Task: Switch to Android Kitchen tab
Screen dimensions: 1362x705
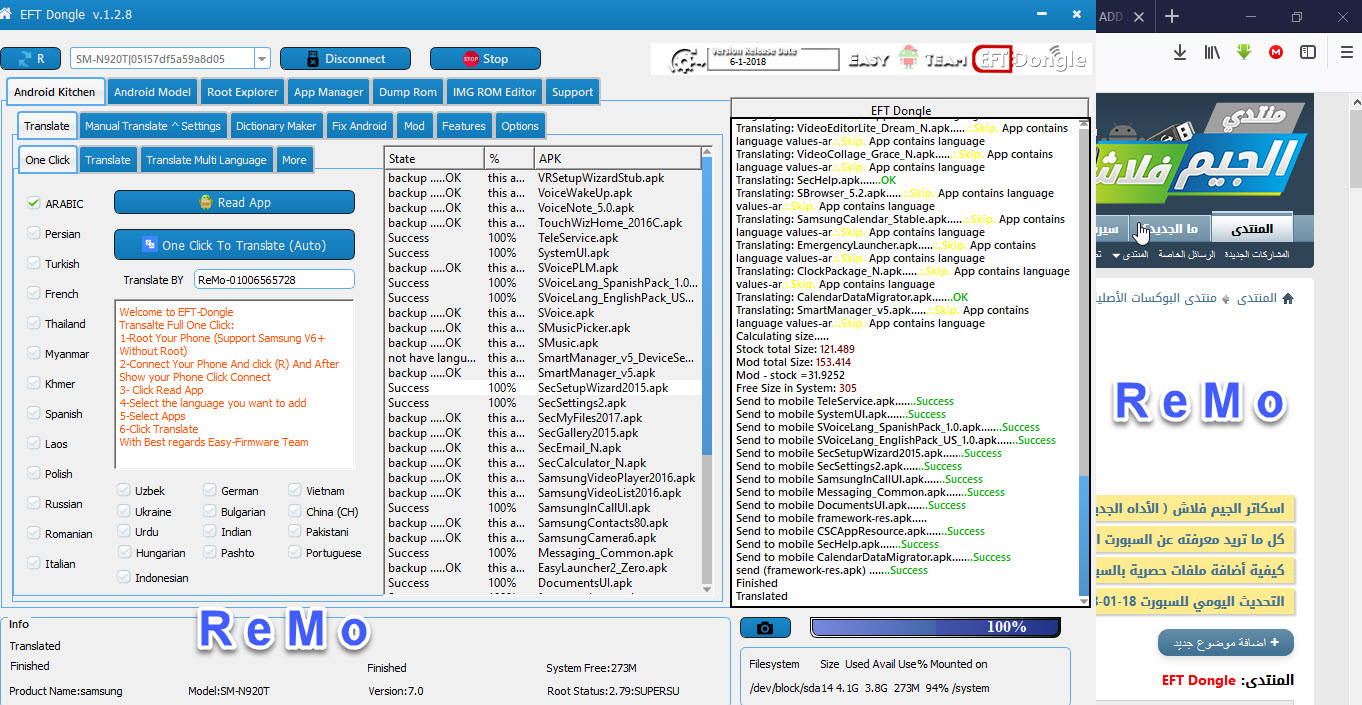Action: click(x=55, y=92)
